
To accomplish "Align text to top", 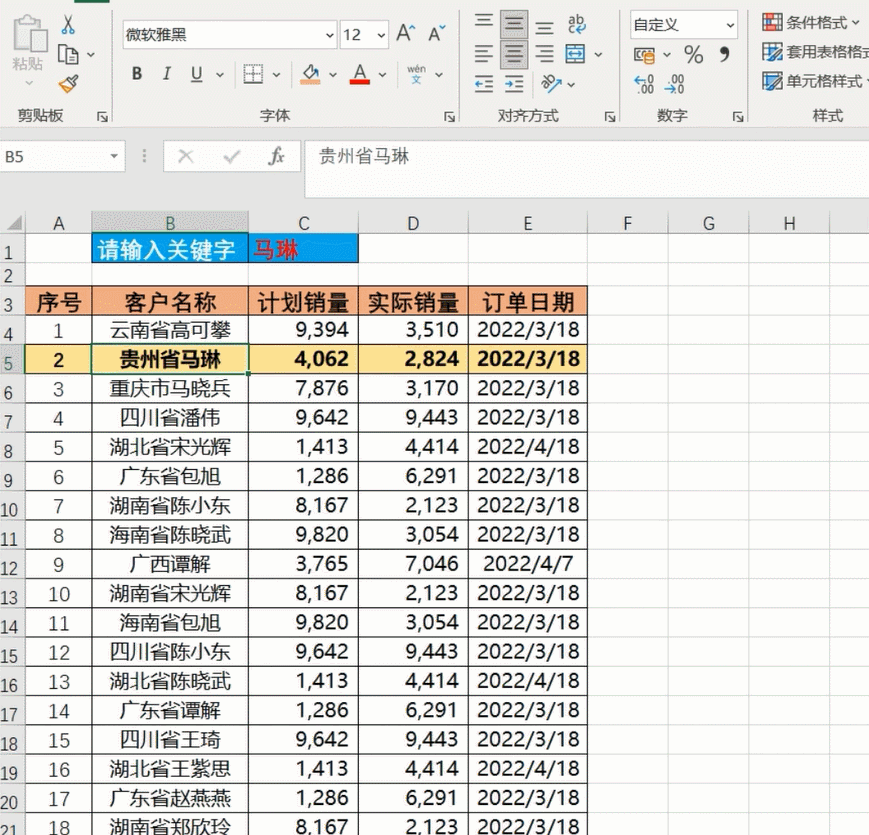I will tap(484, 22).
